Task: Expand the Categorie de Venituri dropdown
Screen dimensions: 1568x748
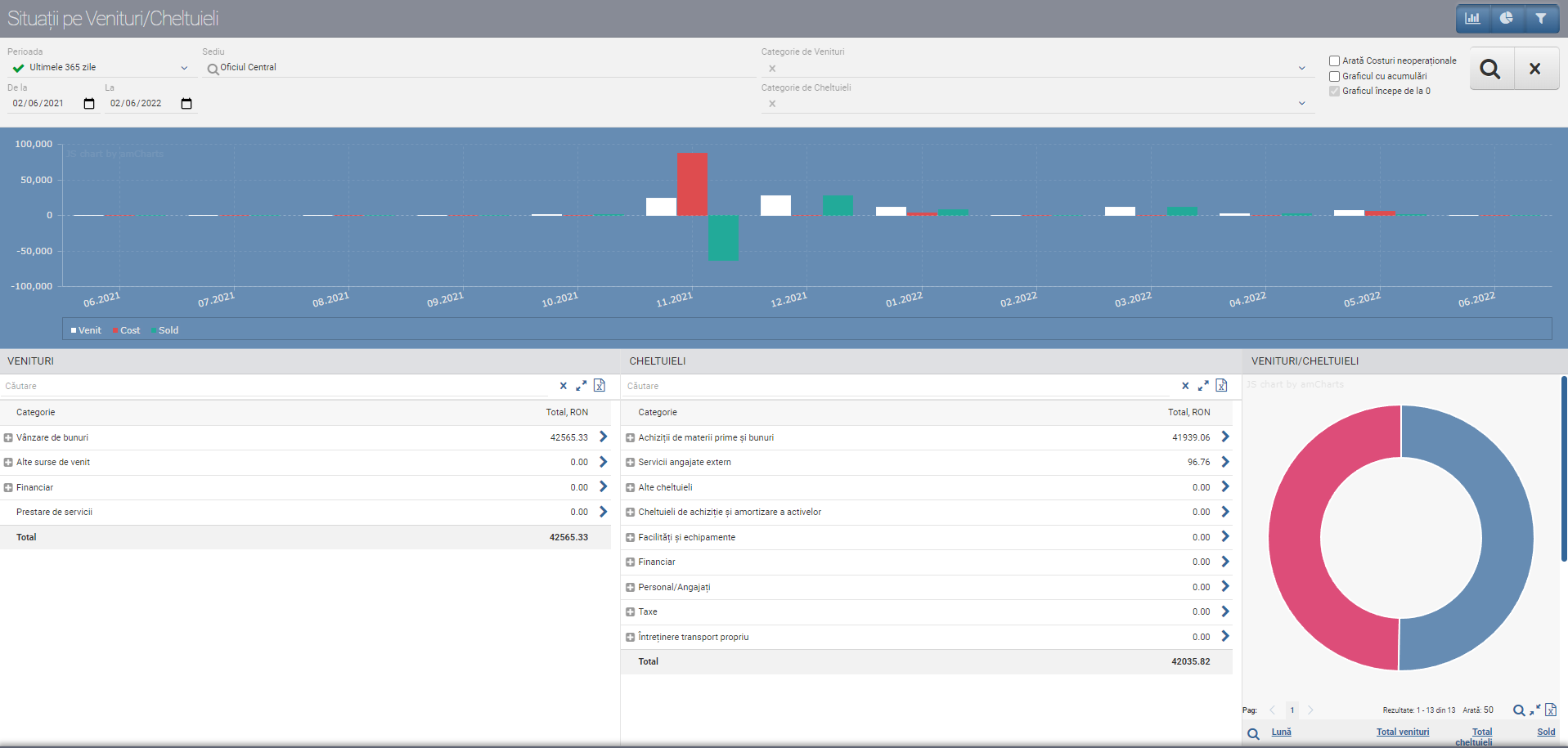Action: (1301, 69)
